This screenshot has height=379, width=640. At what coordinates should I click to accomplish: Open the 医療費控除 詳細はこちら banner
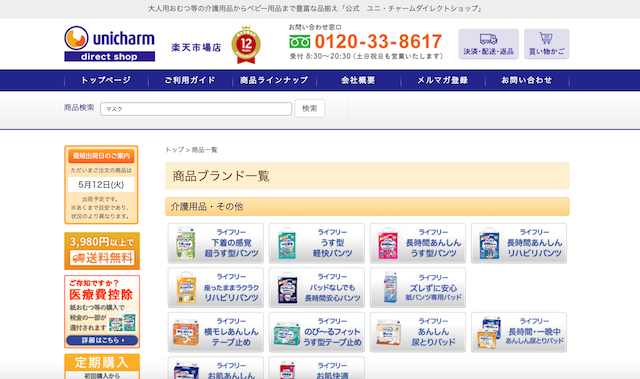(x=102, y=312)
